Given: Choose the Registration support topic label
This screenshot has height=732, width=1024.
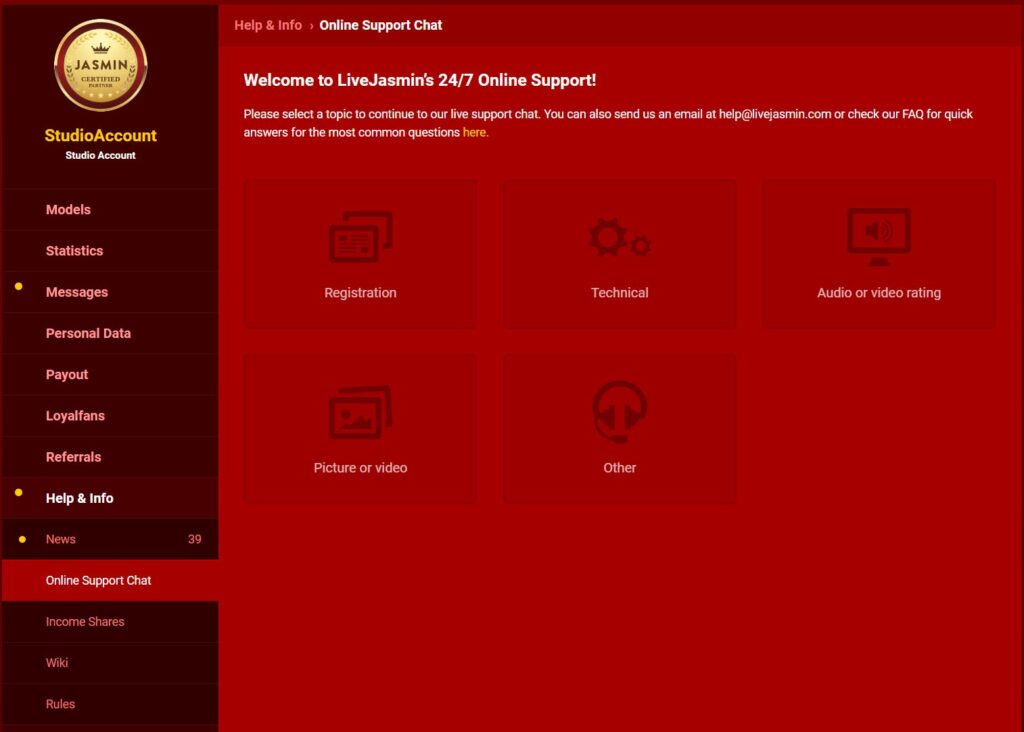Looking at the screenshot, I should click(360, 293).
